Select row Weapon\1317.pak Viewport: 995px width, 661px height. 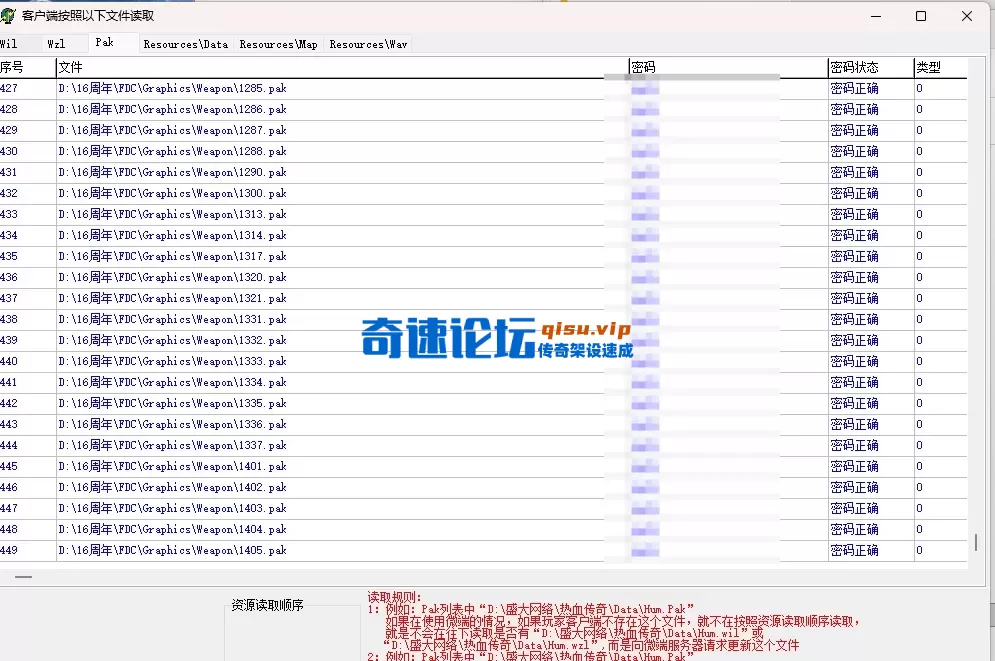pyautogui.click(x=484, y=256)
